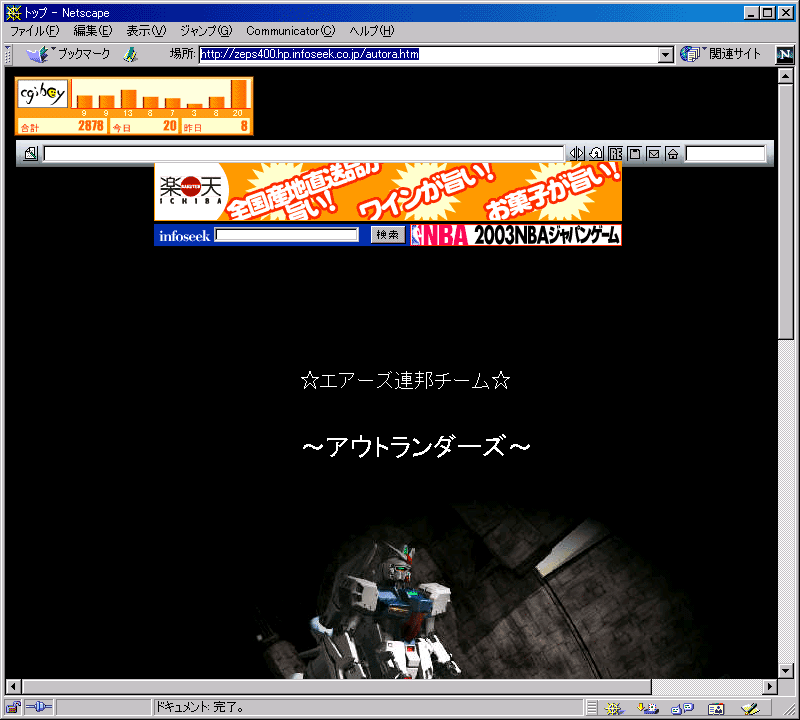Viewport: 800px width, 720px height.
Task: Click the Netscape N logo icon
Action: [x=785, y=54]
